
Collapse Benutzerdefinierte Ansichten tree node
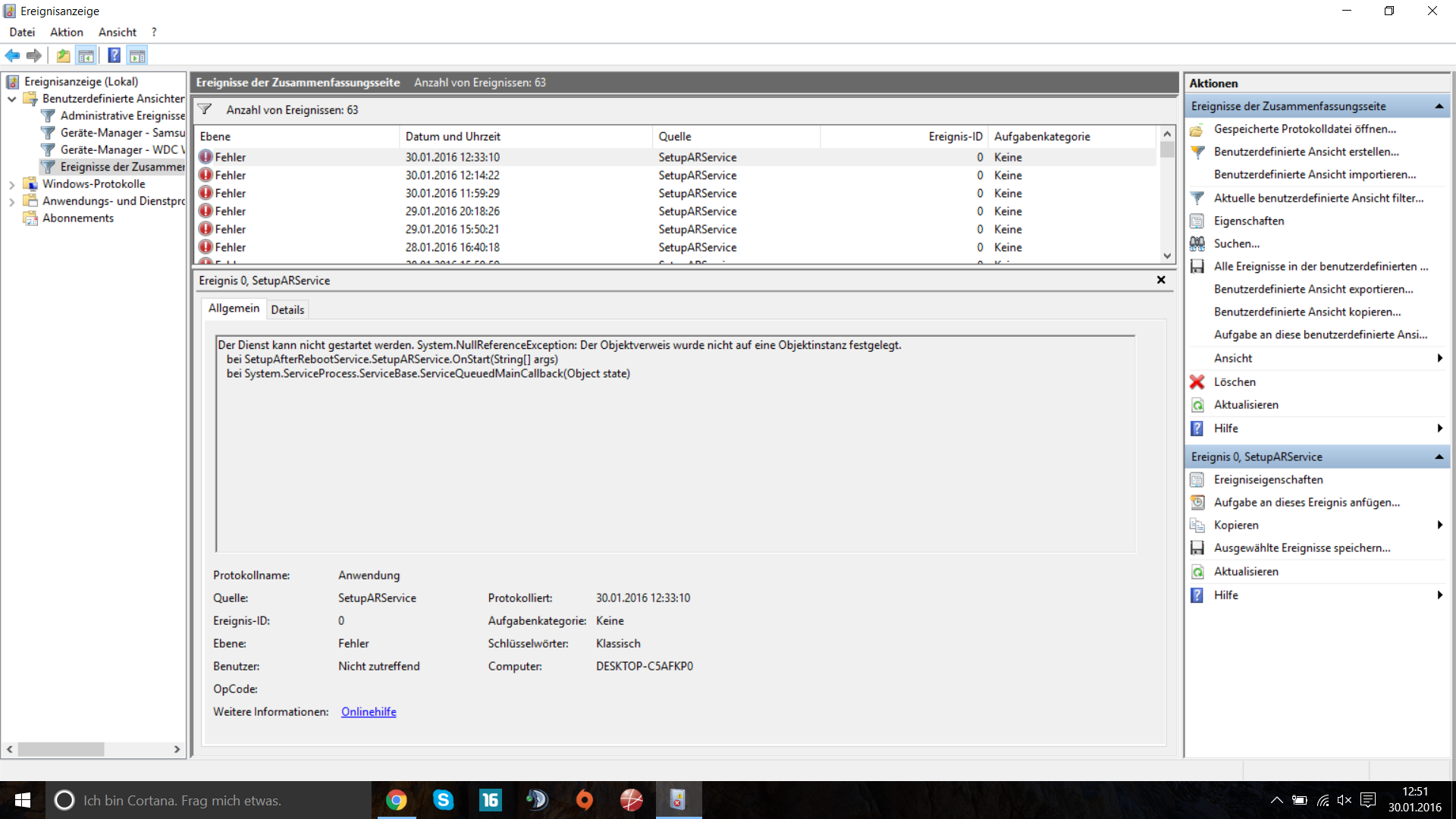[11, 99]
